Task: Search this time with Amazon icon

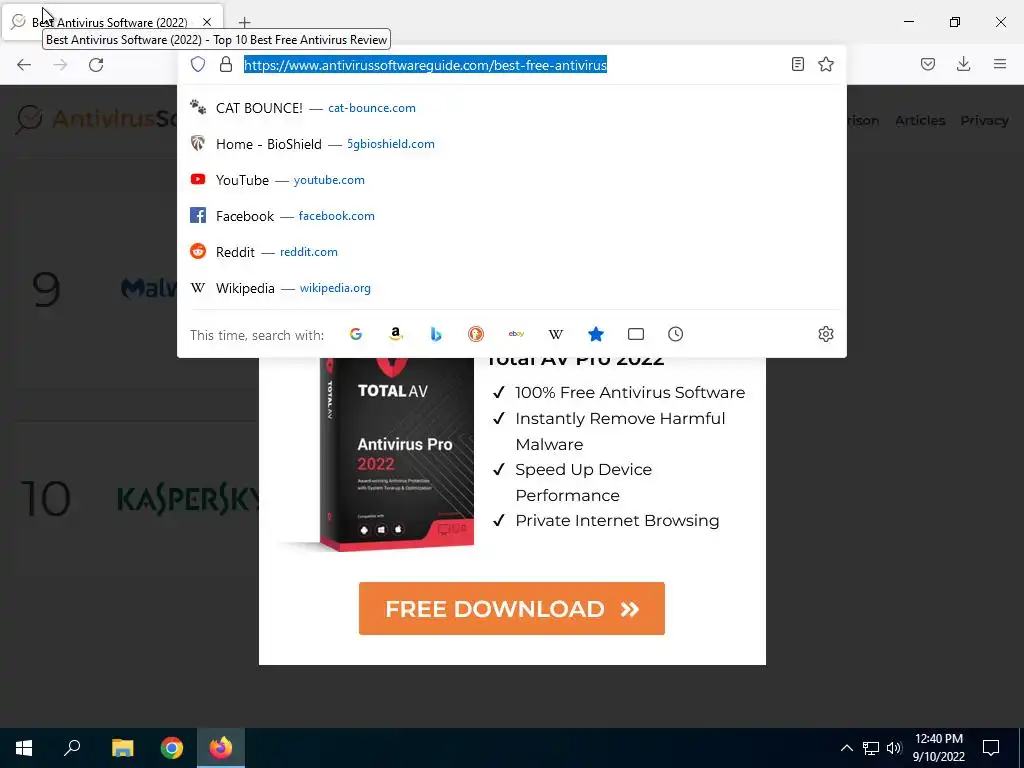Action: point(396,334)
